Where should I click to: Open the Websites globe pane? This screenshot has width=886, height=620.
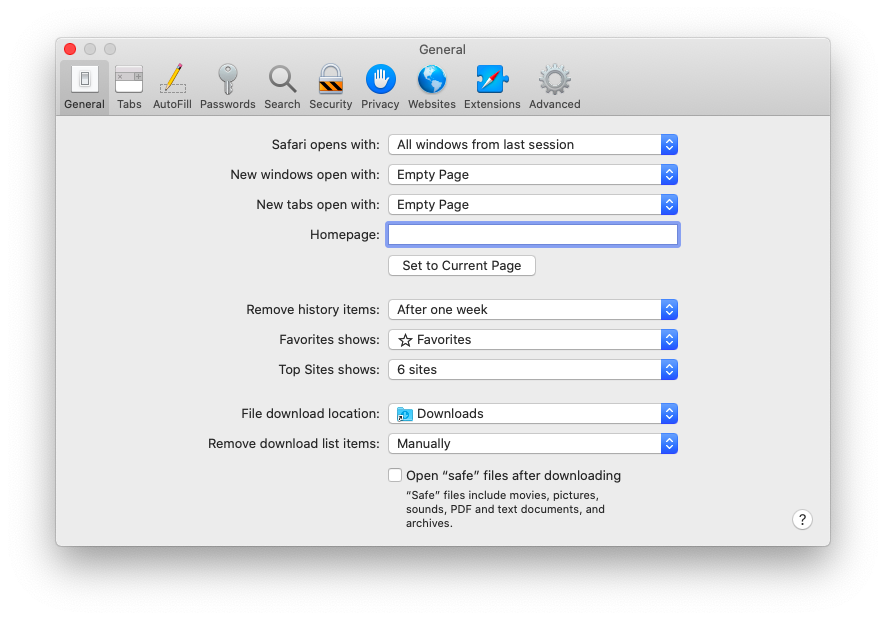tap(432, 87)
